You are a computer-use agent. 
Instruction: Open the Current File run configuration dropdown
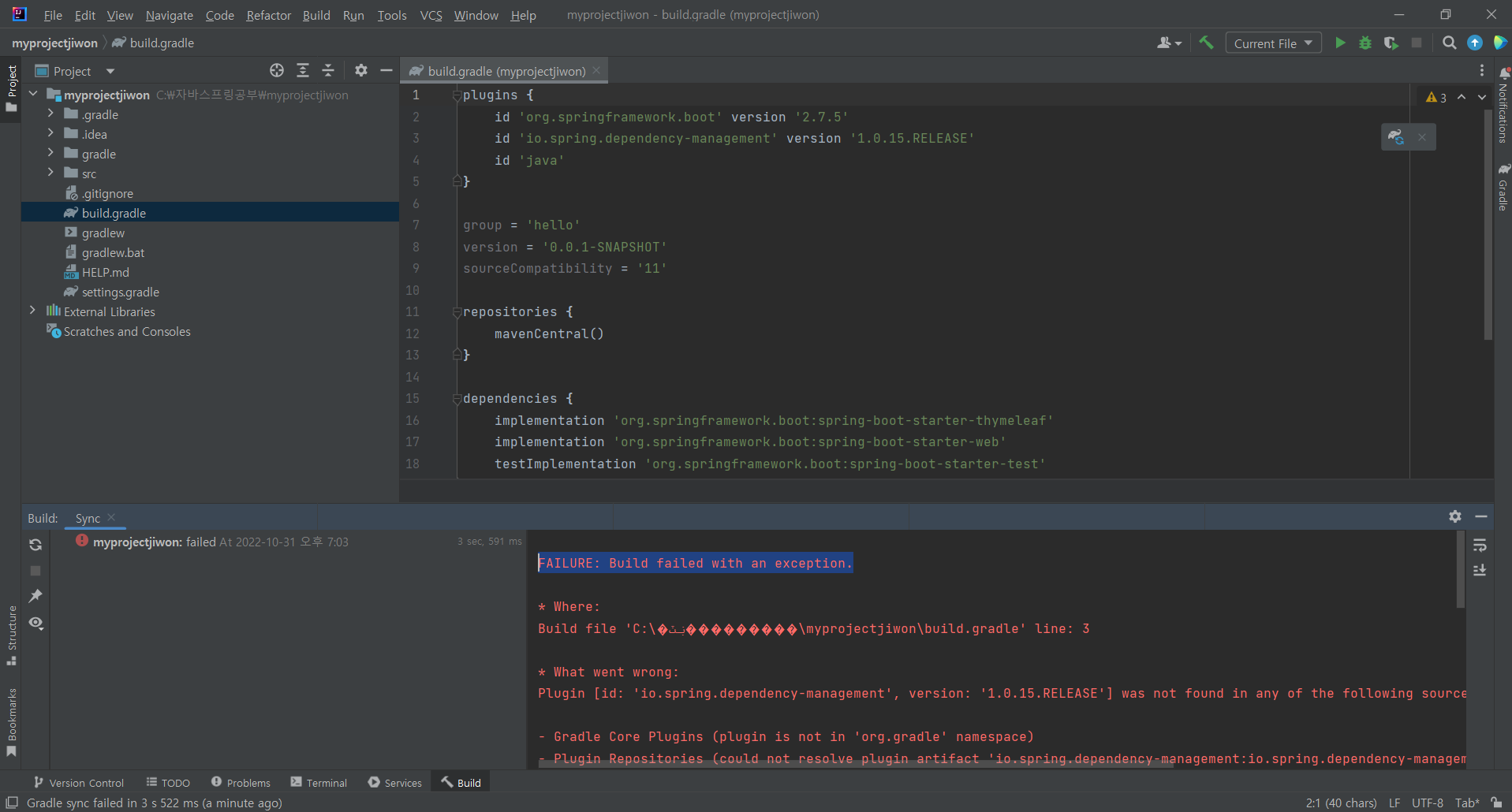coord(1273,43)
